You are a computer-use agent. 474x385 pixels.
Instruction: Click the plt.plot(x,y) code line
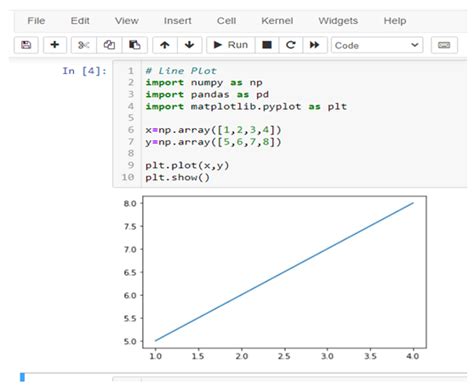[187, 166]
